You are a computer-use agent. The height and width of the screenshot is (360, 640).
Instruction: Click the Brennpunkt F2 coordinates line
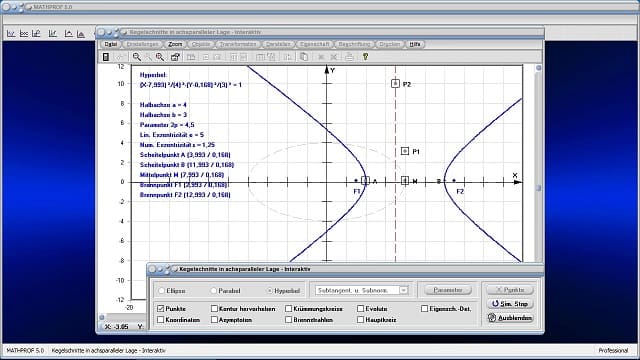185,195
